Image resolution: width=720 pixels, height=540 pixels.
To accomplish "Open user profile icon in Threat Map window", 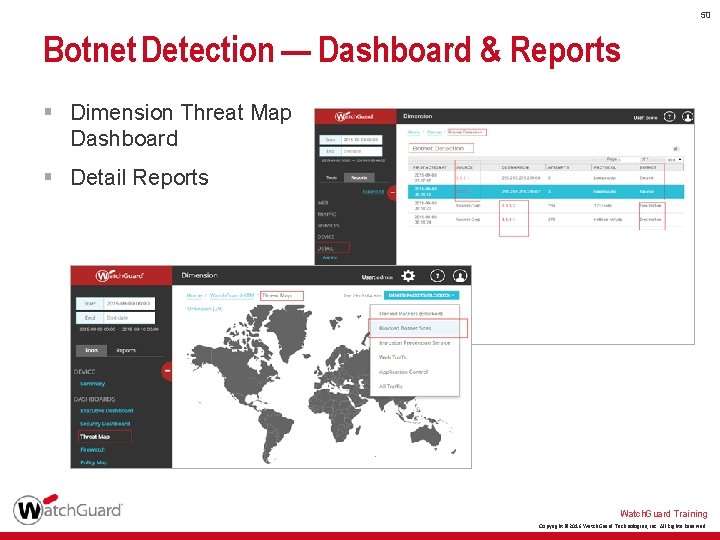I will point(460,276).
